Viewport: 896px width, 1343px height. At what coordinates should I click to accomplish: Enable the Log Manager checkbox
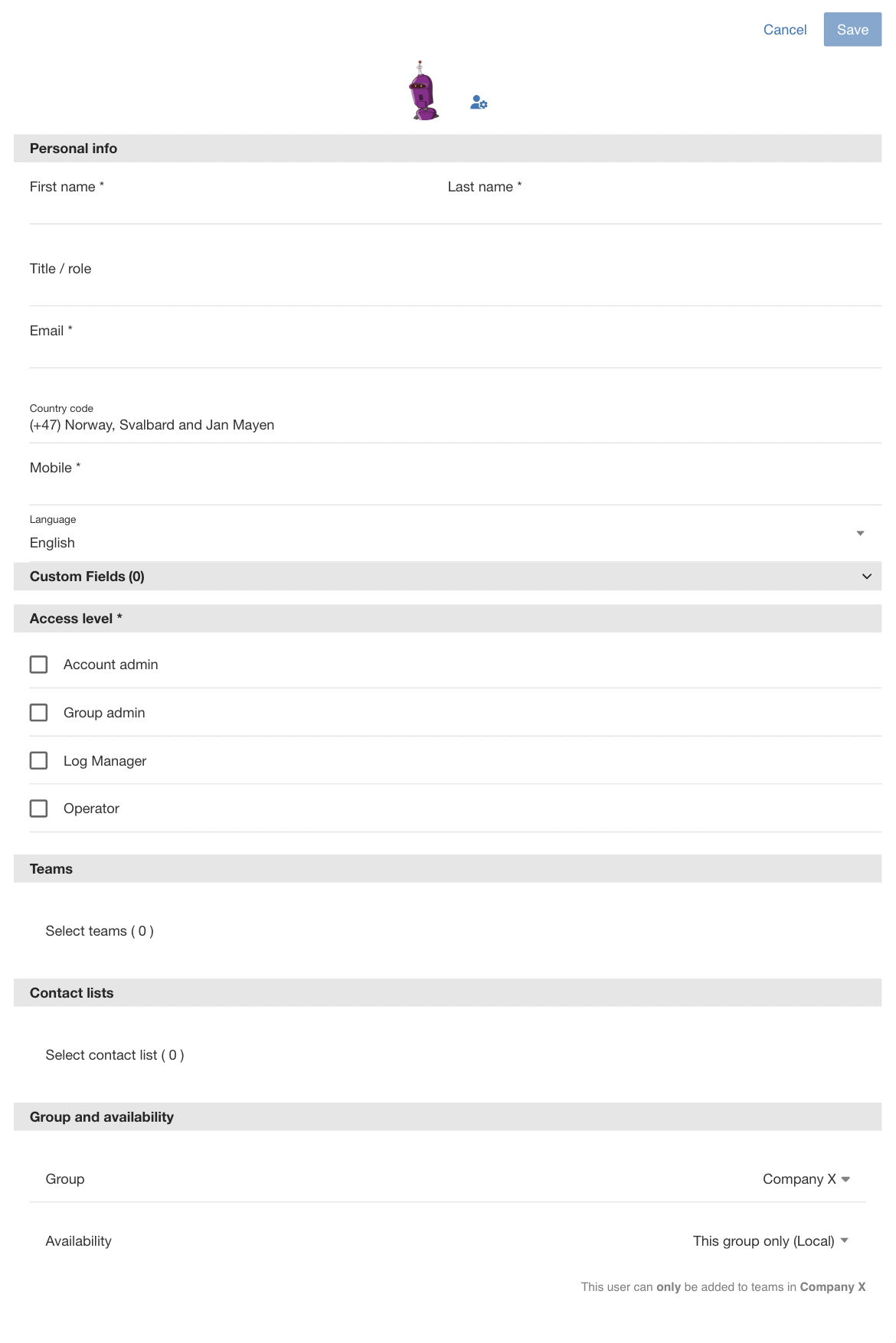(38, 761)
